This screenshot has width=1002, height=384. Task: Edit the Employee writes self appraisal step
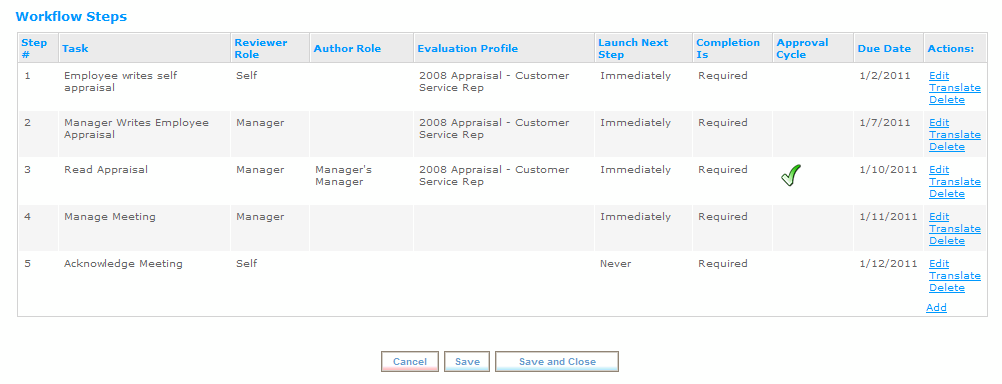[939, 75]
